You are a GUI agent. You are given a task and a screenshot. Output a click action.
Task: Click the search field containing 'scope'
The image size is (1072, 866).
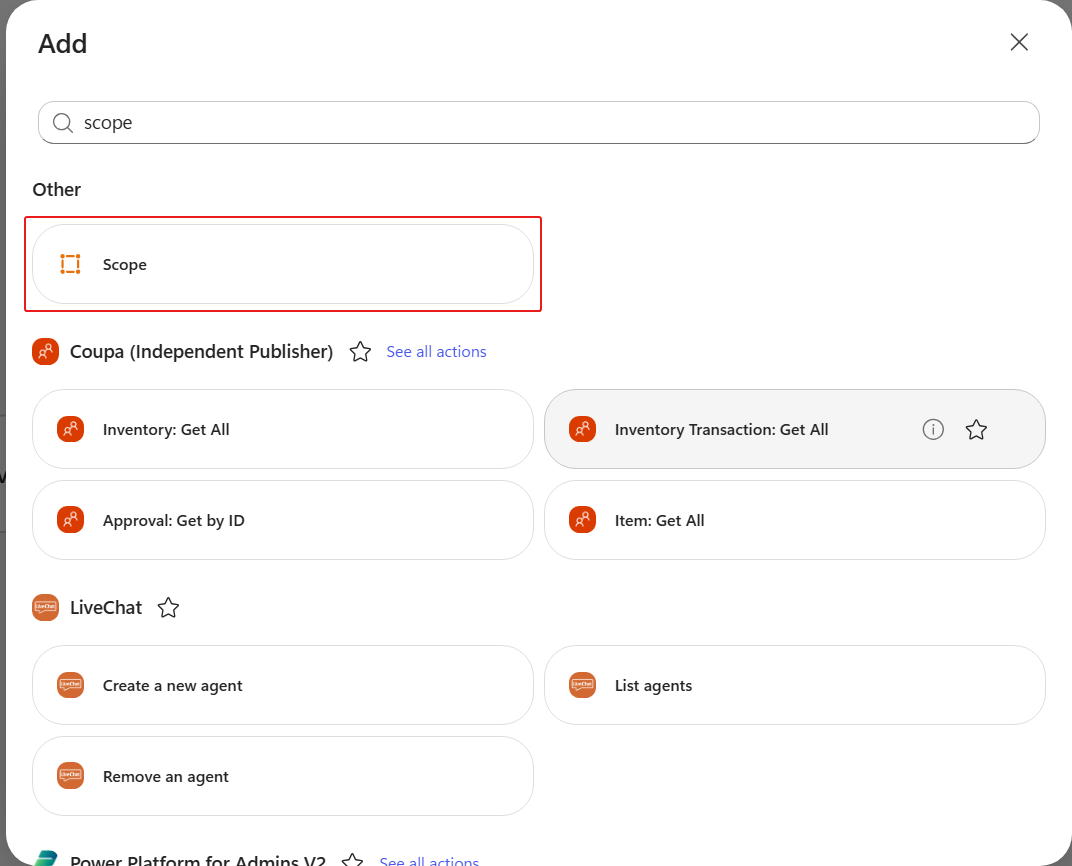[x=539, y=122]
